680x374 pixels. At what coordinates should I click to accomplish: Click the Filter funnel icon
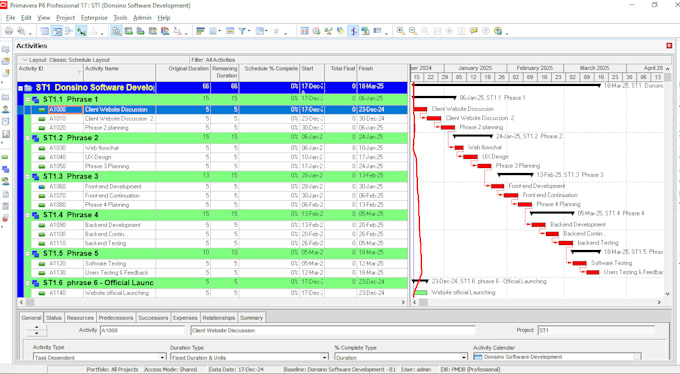pyautogui.click(x=242, y=31)
